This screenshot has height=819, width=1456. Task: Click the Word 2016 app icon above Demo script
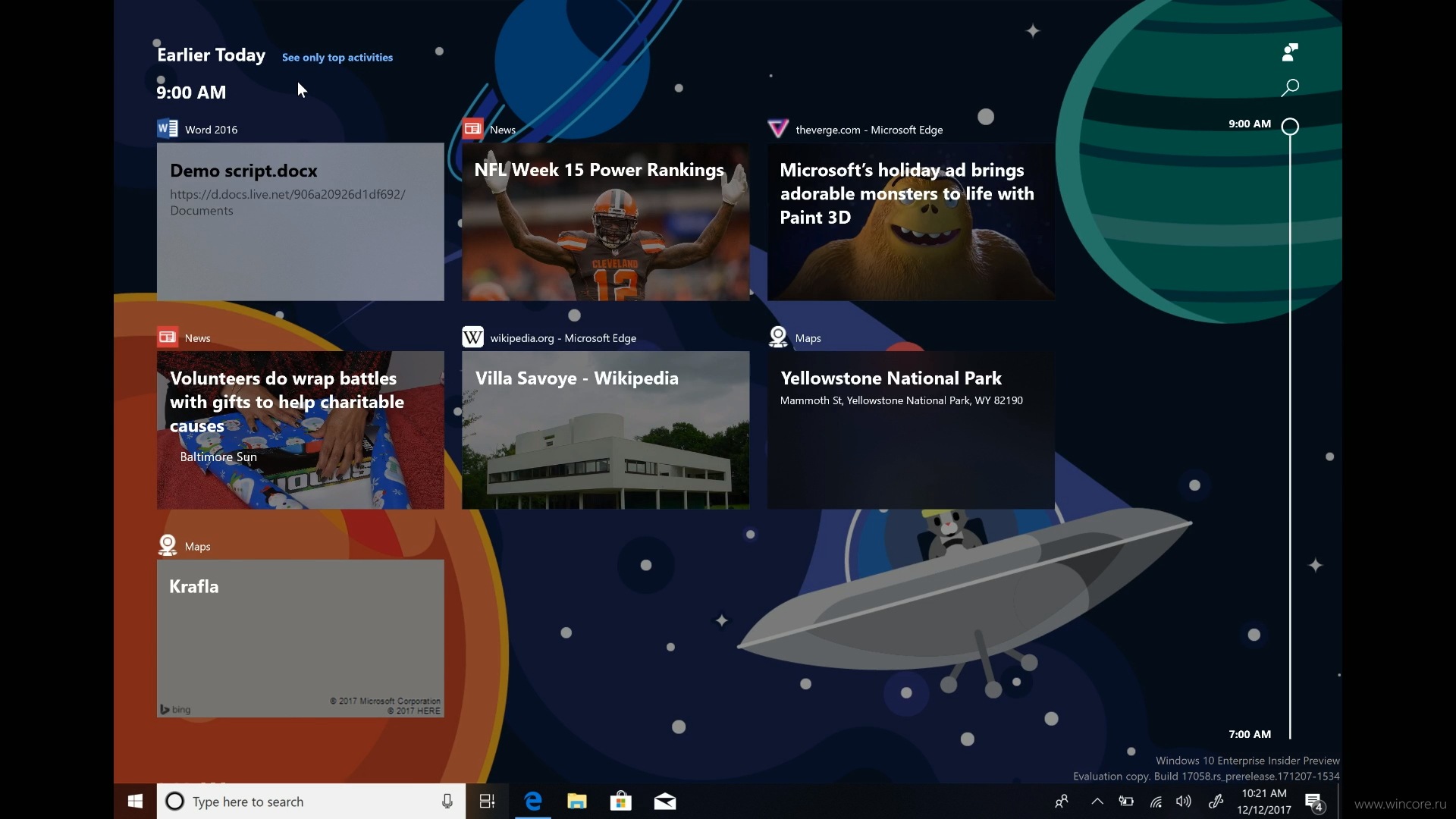tap(167, 129)
